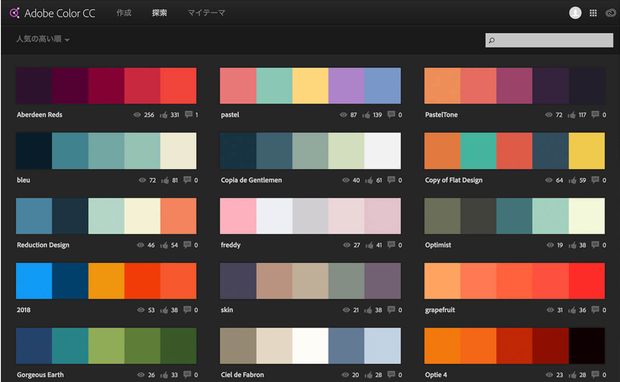The image size is (620, 382).
Task: Open the Ciel de Fabron theme link
Action: click(x=242, y=374)
